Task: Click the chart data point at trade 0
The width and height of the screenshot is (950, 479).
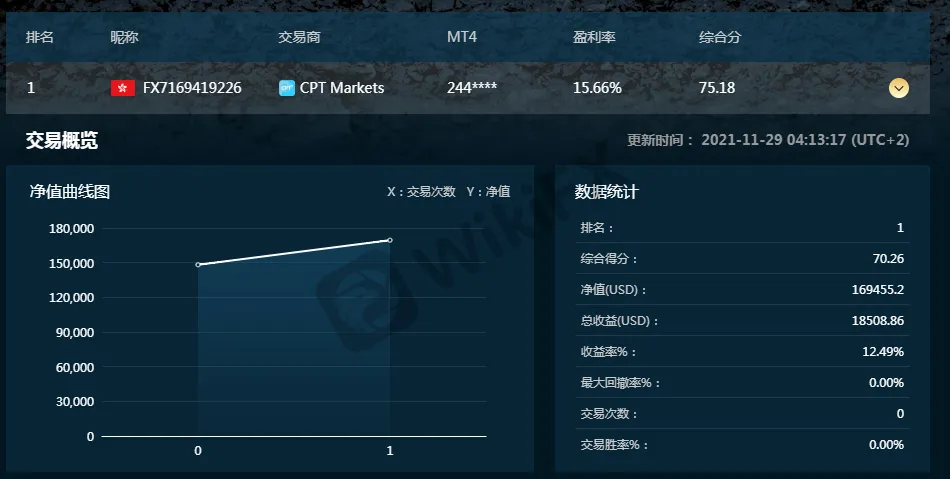Action: point(198,265)
